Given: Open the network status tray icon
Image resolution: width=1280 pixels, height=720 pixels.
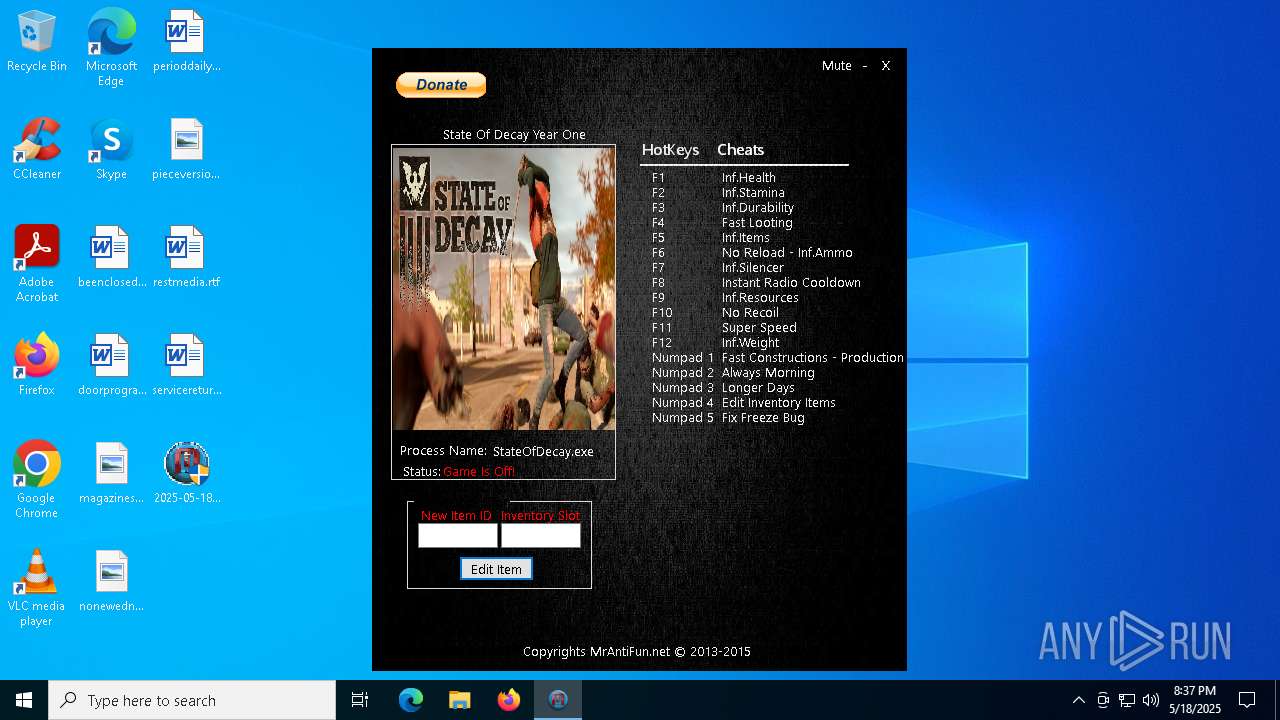Looking at the screenshot, I should [1126, 700].
